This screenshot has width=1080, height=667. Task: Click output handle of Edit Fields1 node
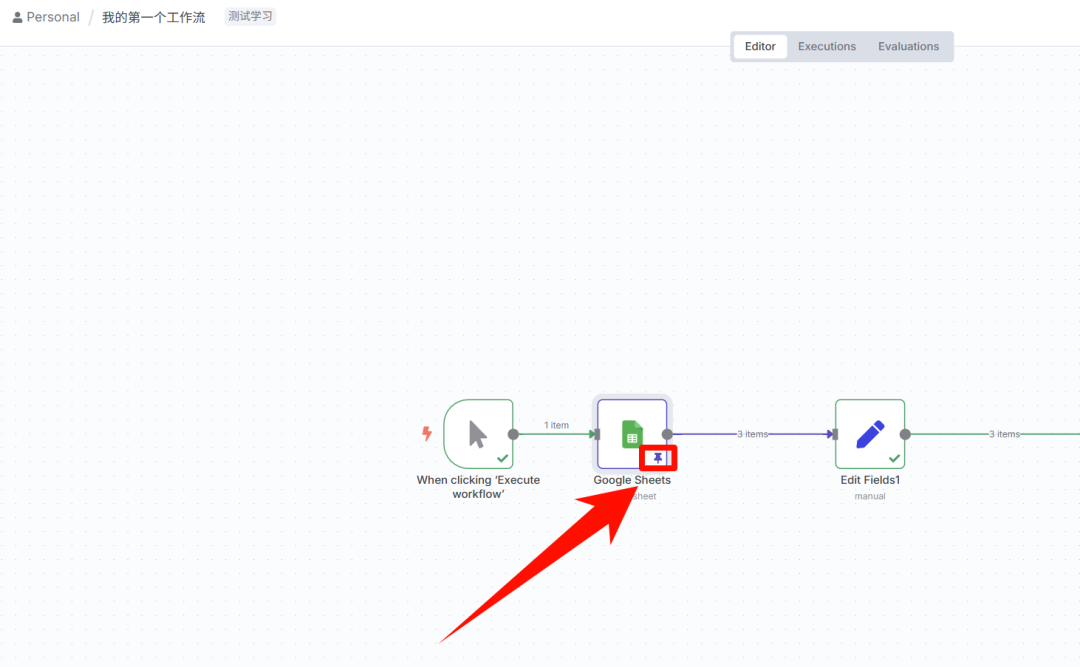[905, 434]
